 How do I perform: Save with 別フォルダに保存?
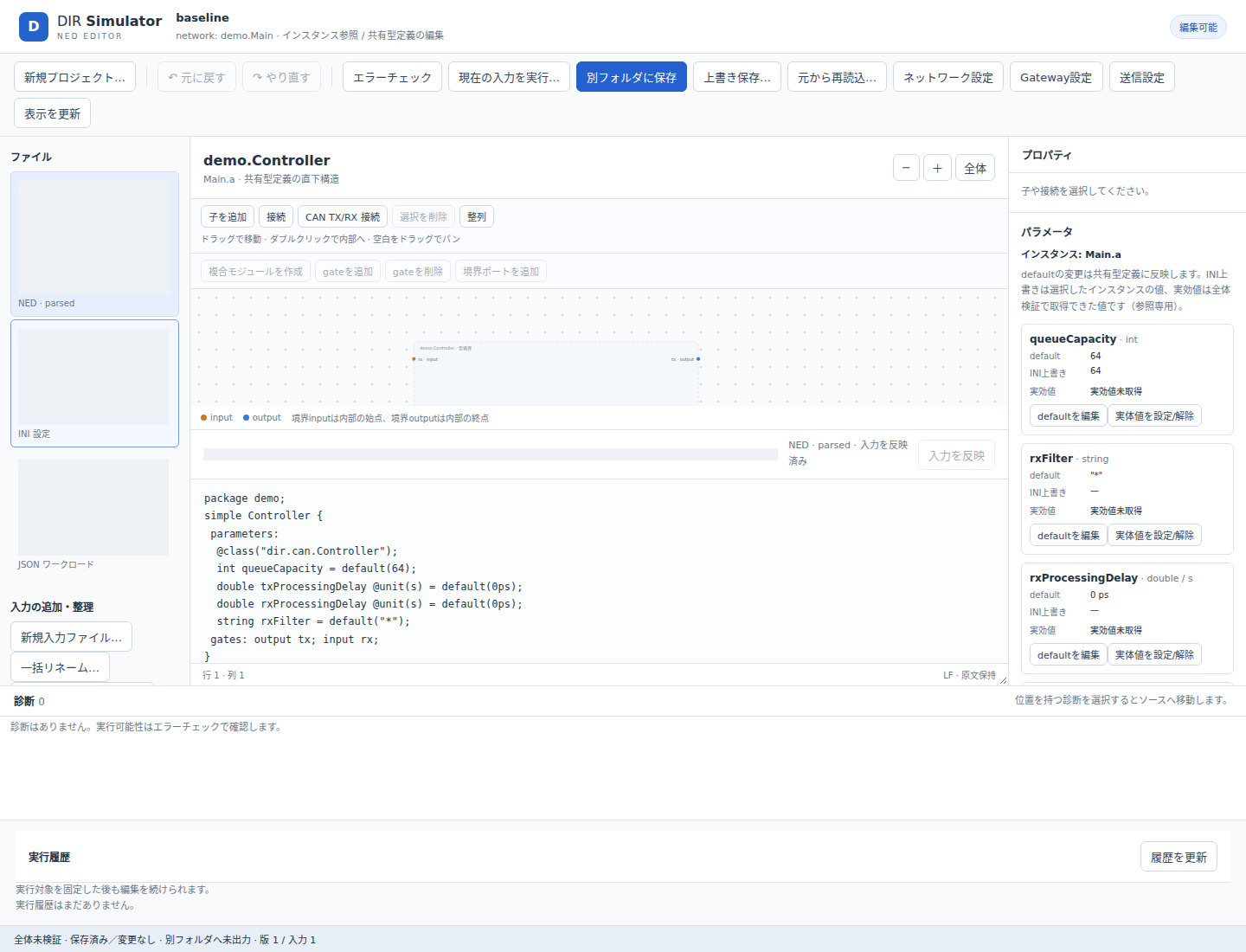pyautogui.click(x=632, y=77)
